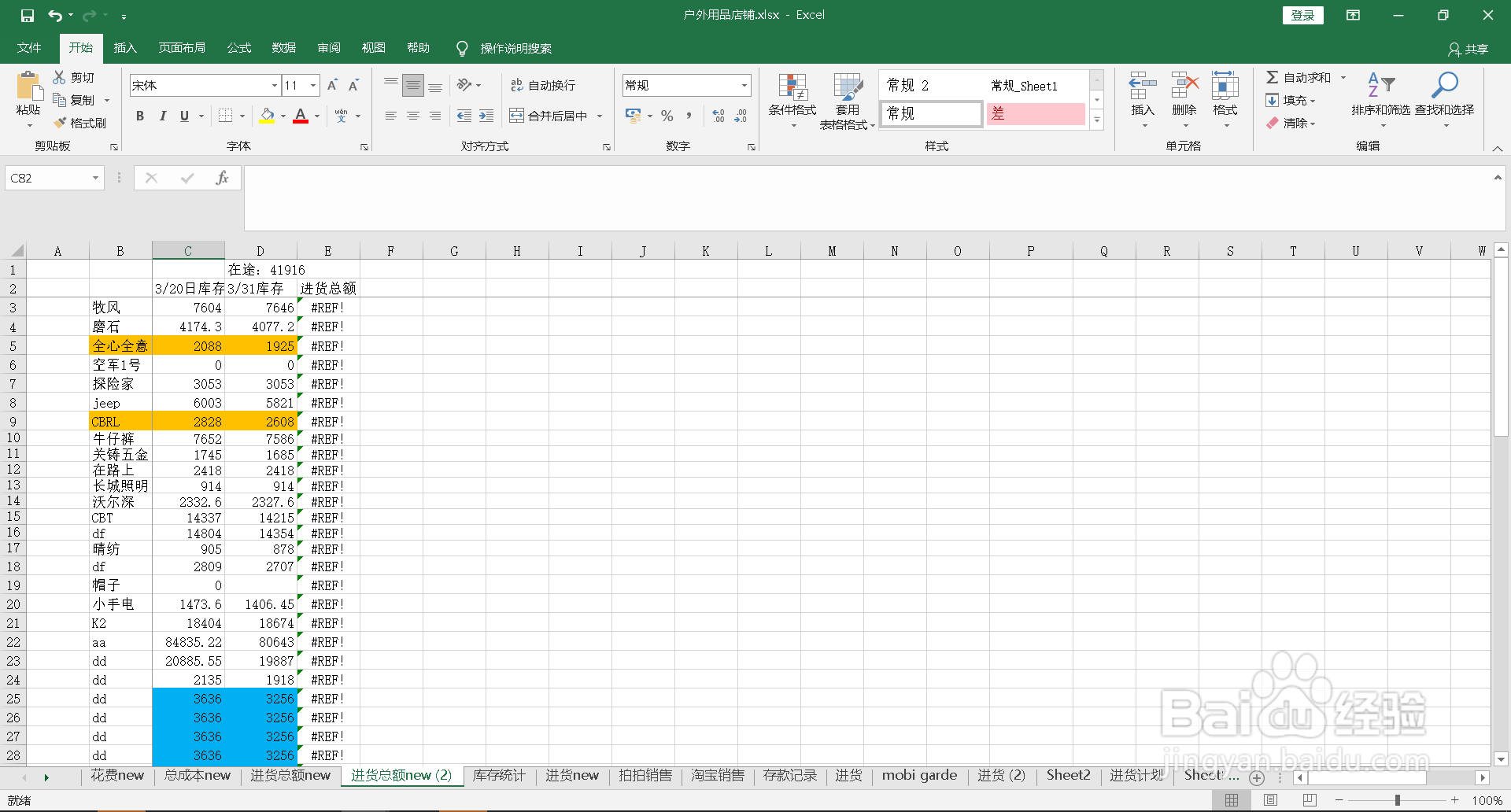Viewport: 1511px width, 812px height.
Task: Switch to the 插入 Insert tab
Action: point(125,48)
